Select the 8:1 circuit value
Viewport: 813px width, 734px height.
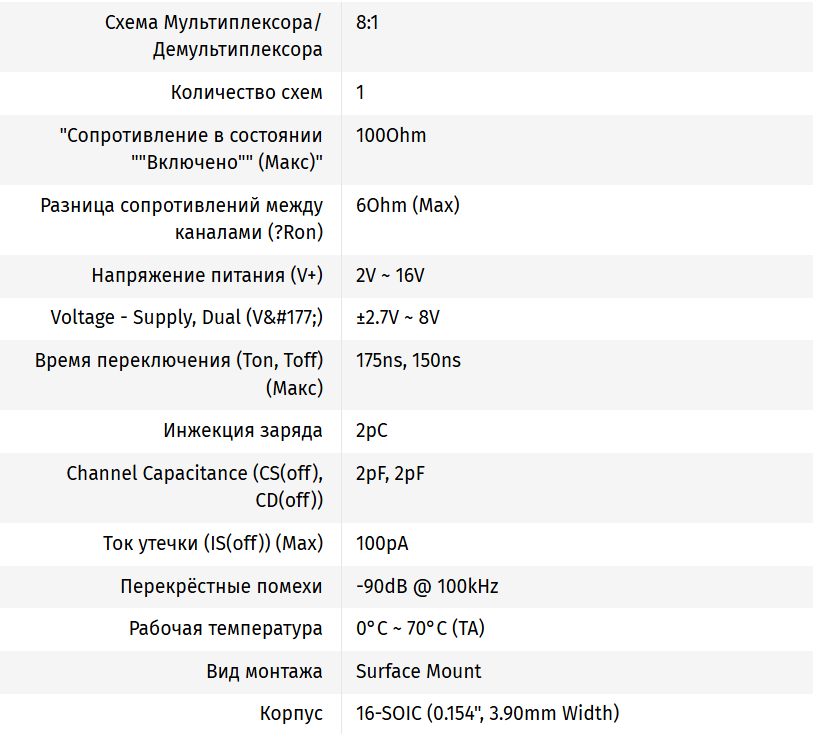pyautogui.click(x=367, y=21)
